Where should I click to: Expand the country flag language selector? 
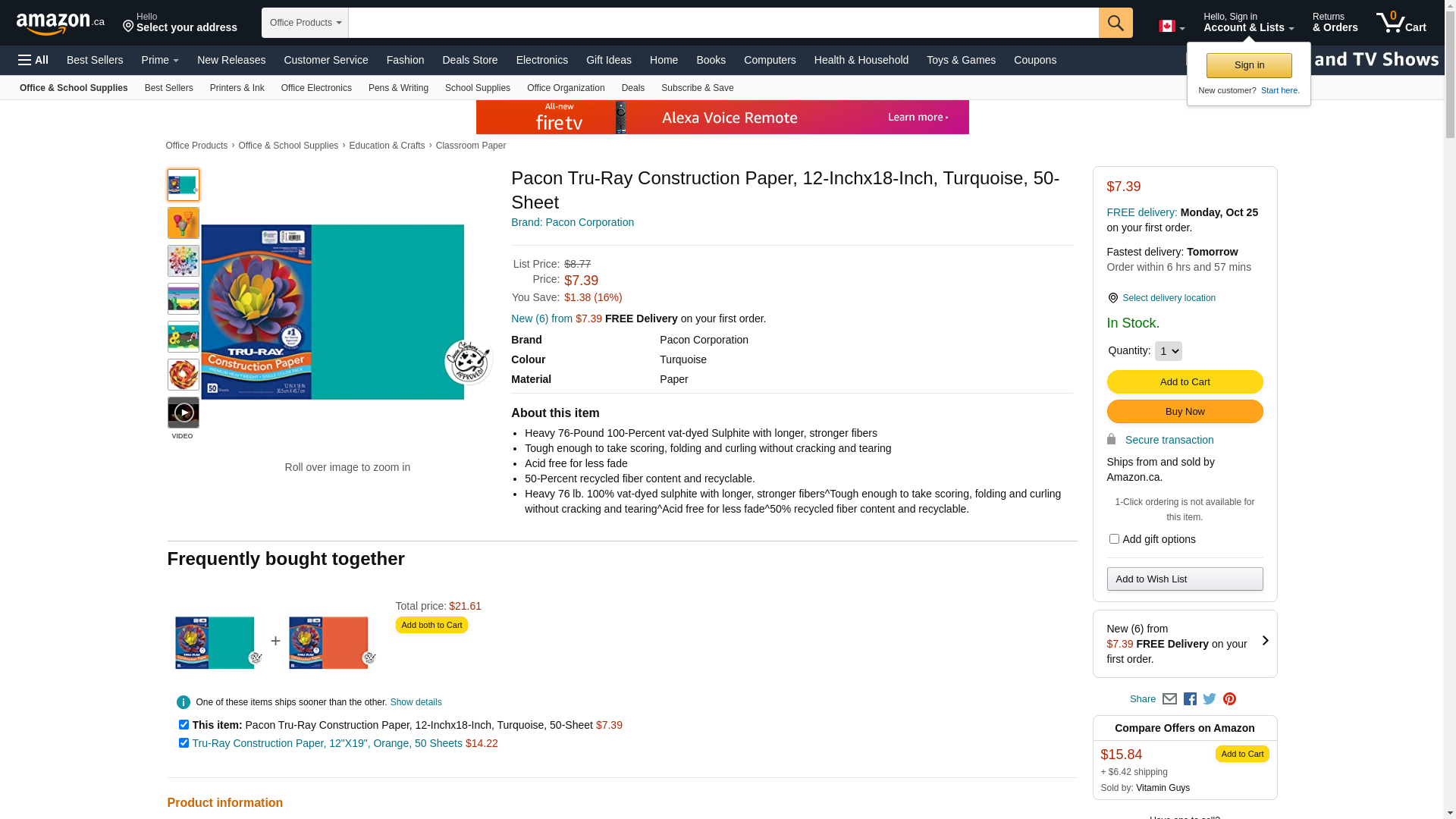(x=1172, y=27)
